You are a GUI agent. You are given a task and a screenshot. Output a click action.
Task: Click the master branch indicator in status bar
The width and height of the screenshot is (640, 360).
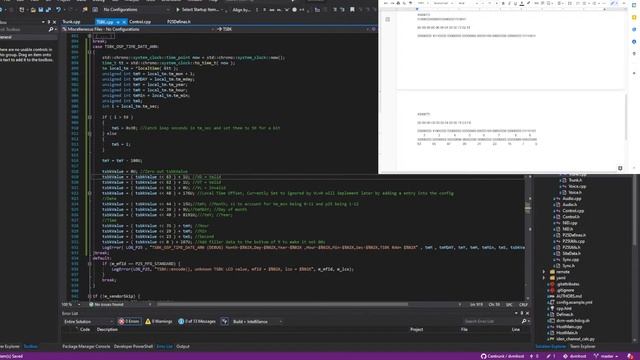pyautogui.click(x=607, y=356)
